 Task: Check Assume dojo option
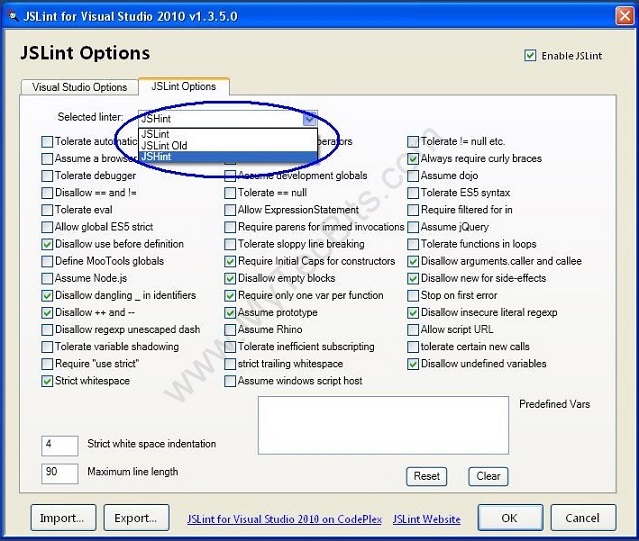[413, 176]
